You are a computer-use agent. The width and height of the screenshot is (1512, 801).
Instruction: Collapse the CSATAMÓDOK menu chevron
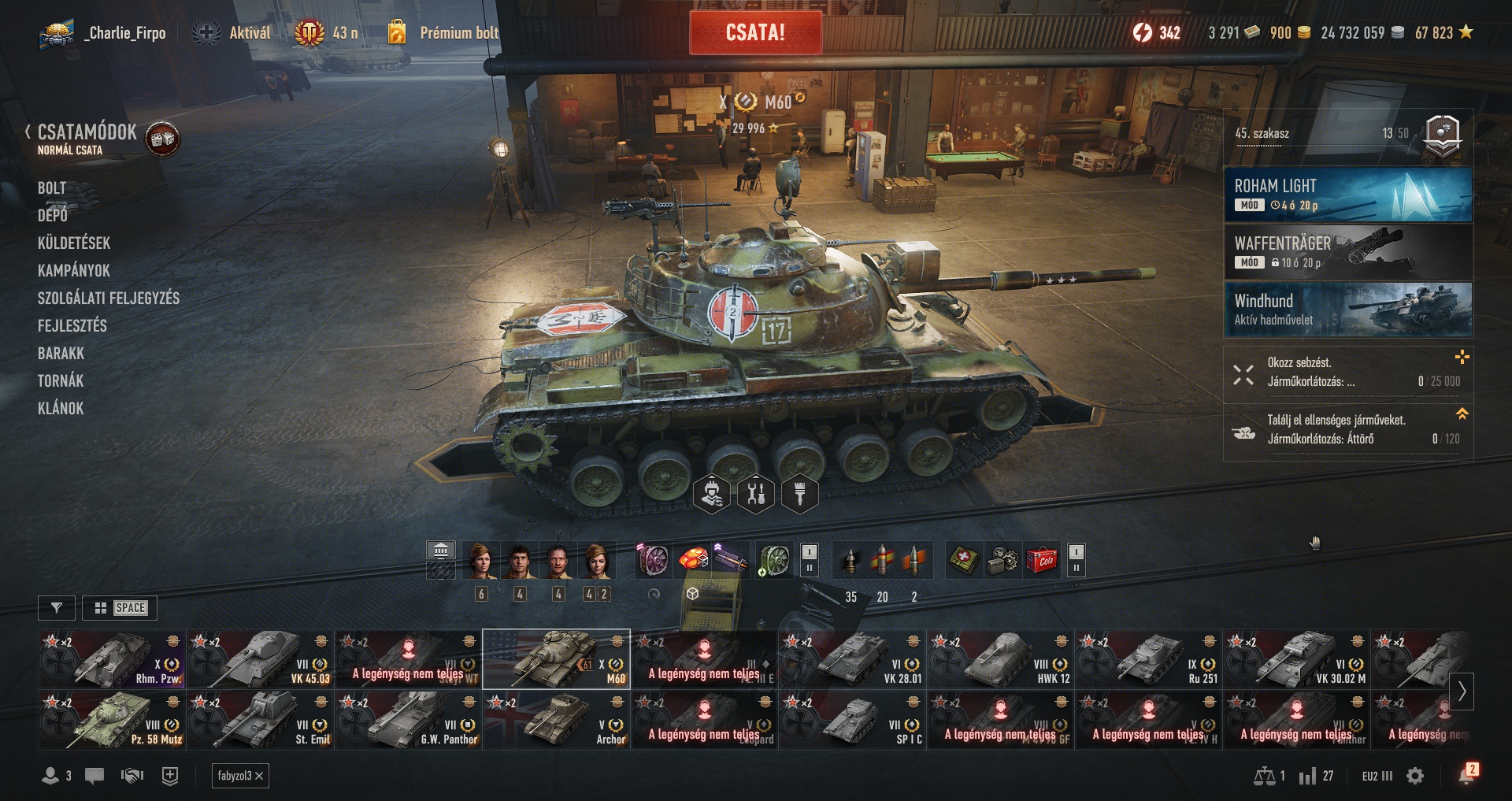point(28,132)
